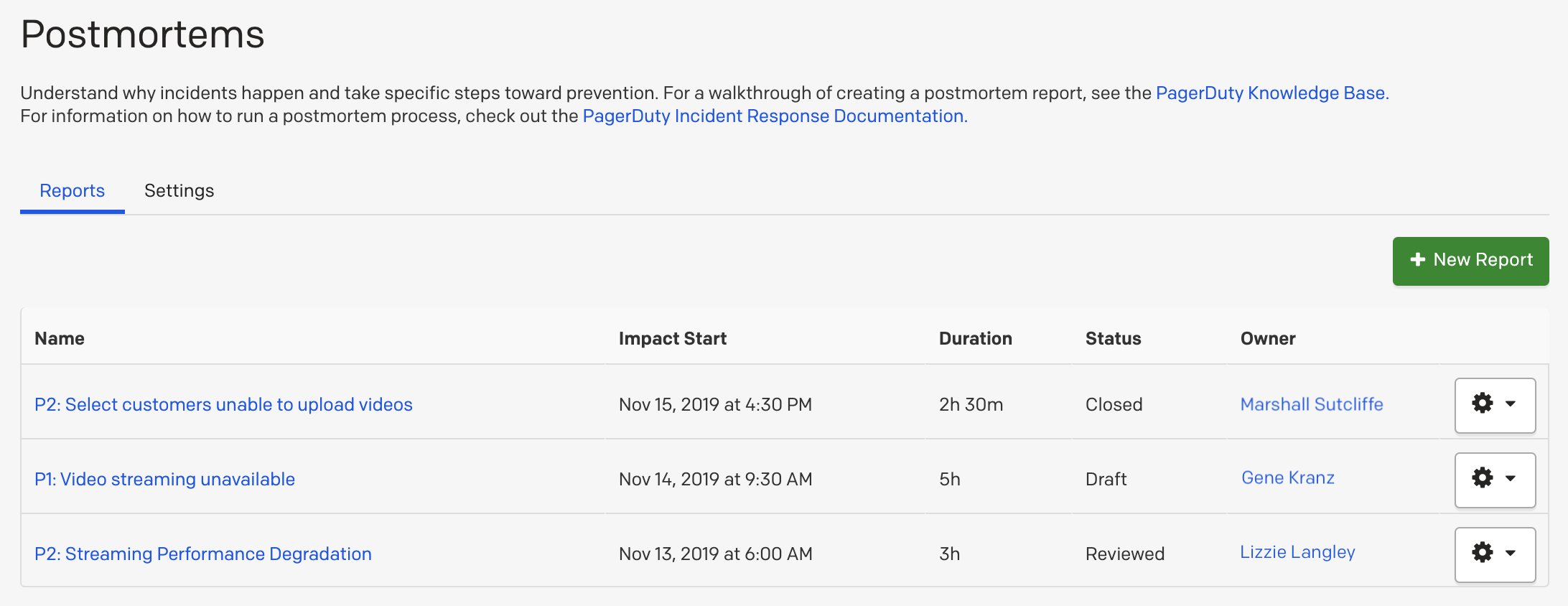Expand dropdown arrow for the Draft report

[x=1511, y=479]
